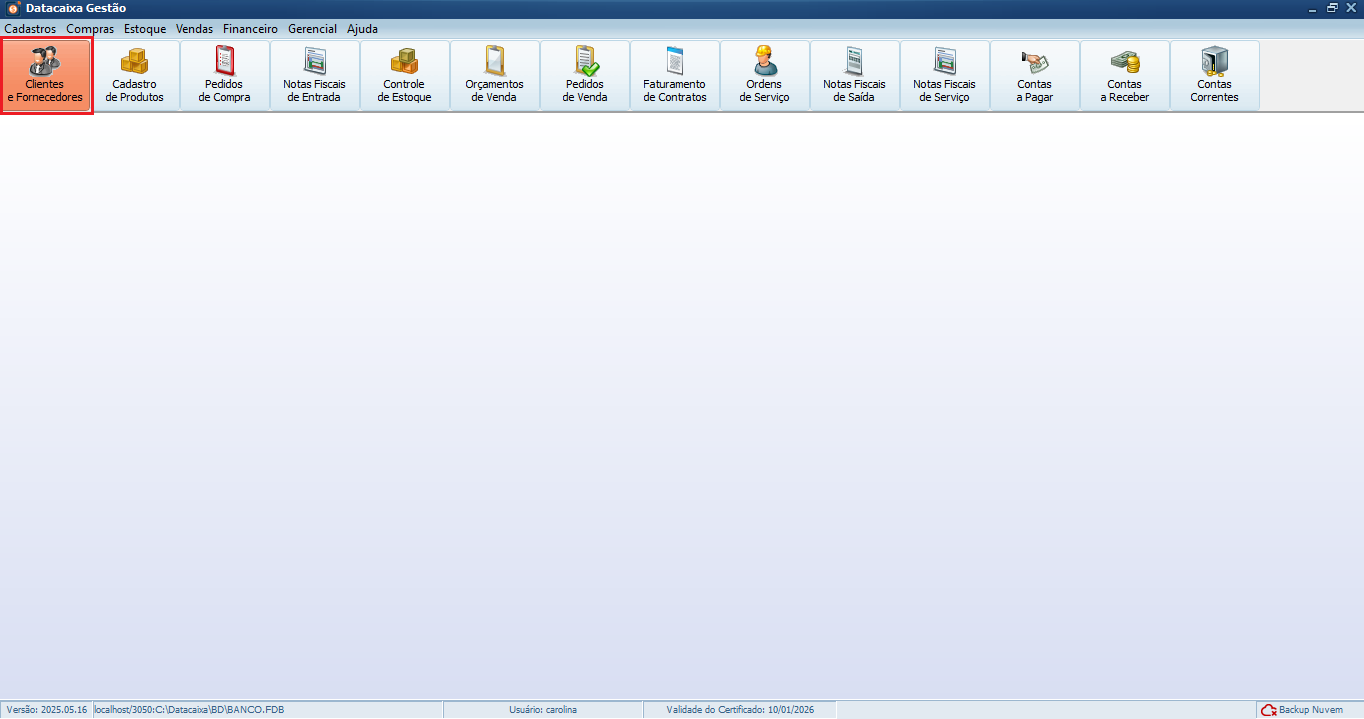Open the Gerencial menu
This screenshot has height=719, width=1364.
[x=312, y=29]
